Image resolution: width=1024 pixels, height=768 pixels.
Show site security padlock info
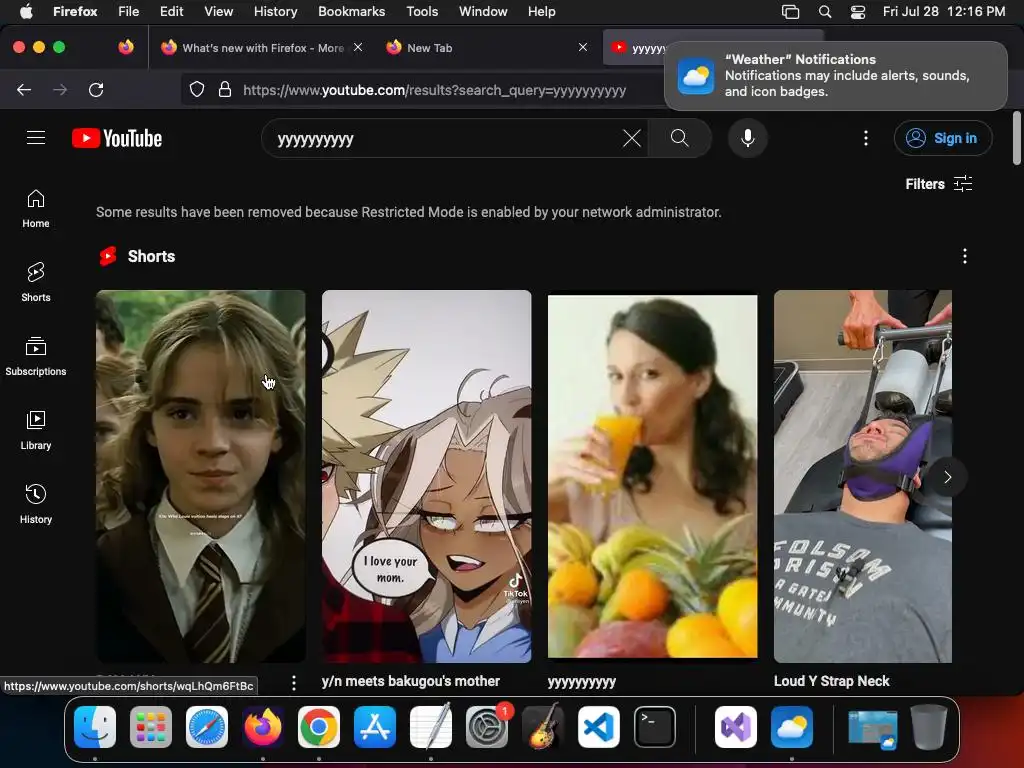[x=225, y=90]
